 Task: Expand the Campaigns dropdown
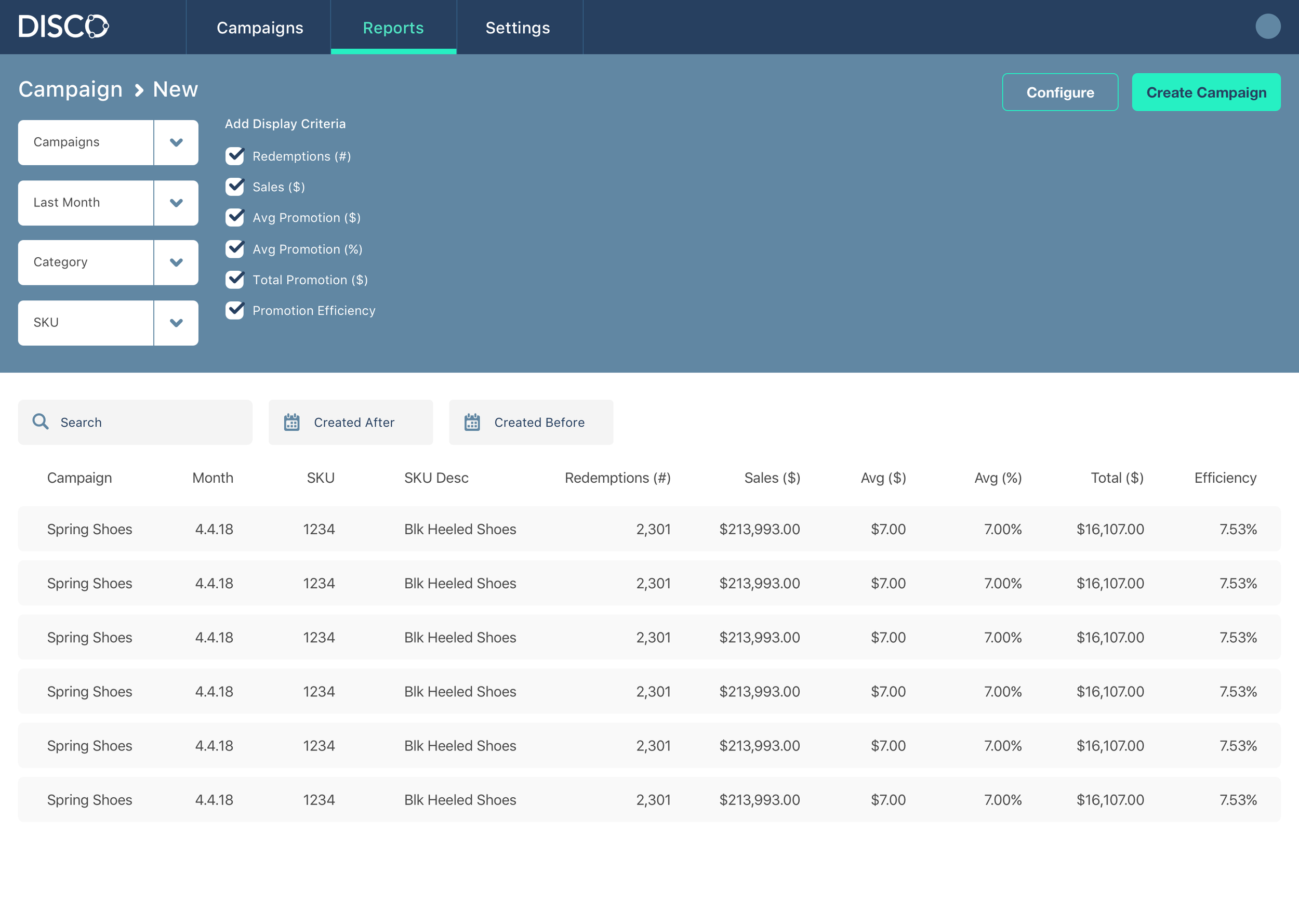tap(176, 142)
